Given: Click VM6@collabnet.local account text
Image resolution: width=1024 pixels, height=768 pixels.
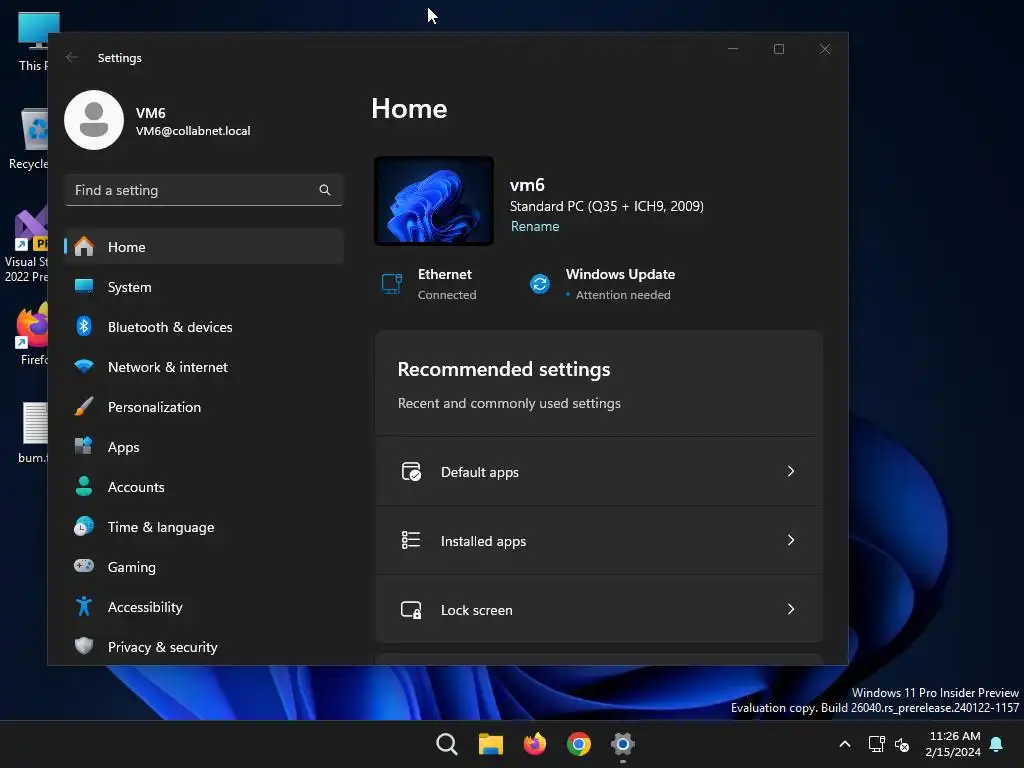Looking at the screenshot, I should [x=193, y=131].
